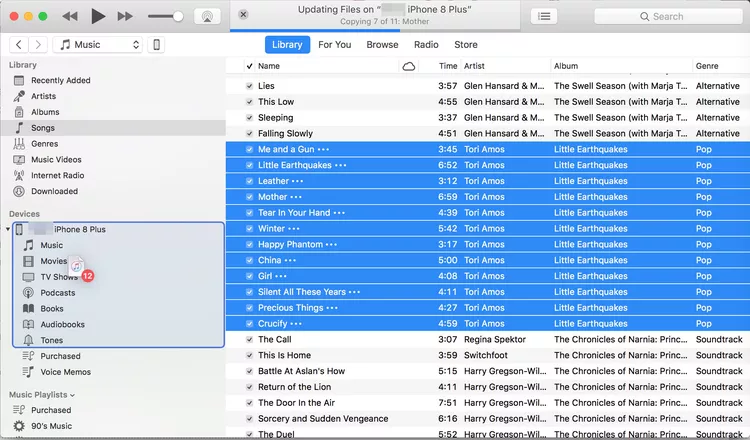Adjust the volume slider knob
Viewport: 750px width, 440px height.
178,17
